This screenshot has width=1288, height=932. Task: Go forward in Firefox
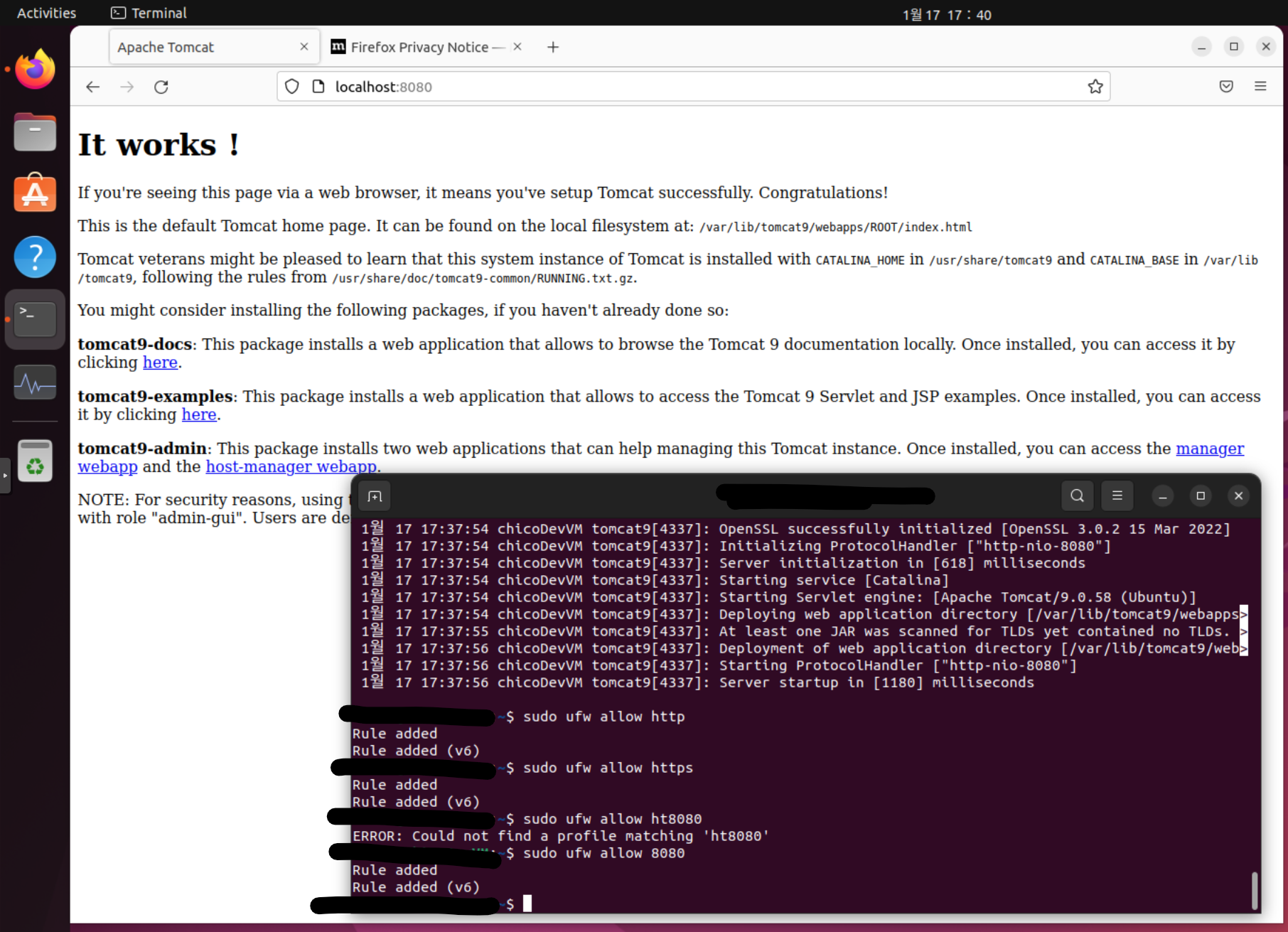pos(127,87)
